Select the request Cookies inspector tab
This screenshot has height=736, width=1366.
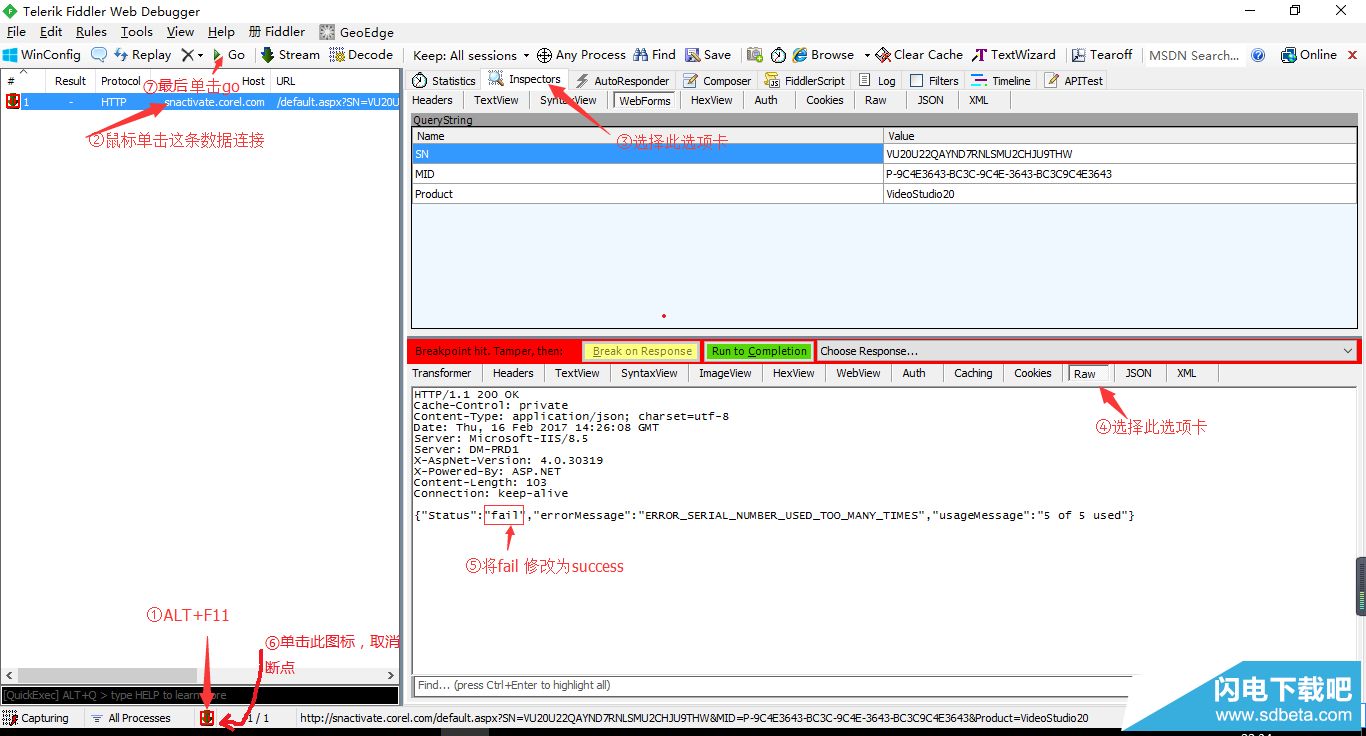[825, 100]
